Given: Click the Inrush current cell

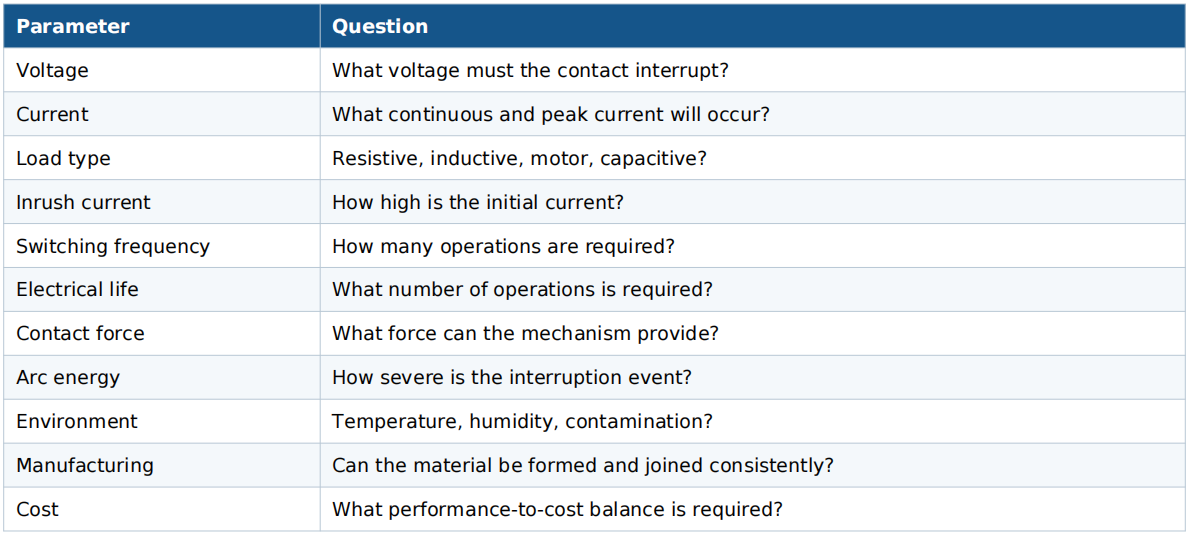Looking at the screenshot, I should (x=162, y=202).
